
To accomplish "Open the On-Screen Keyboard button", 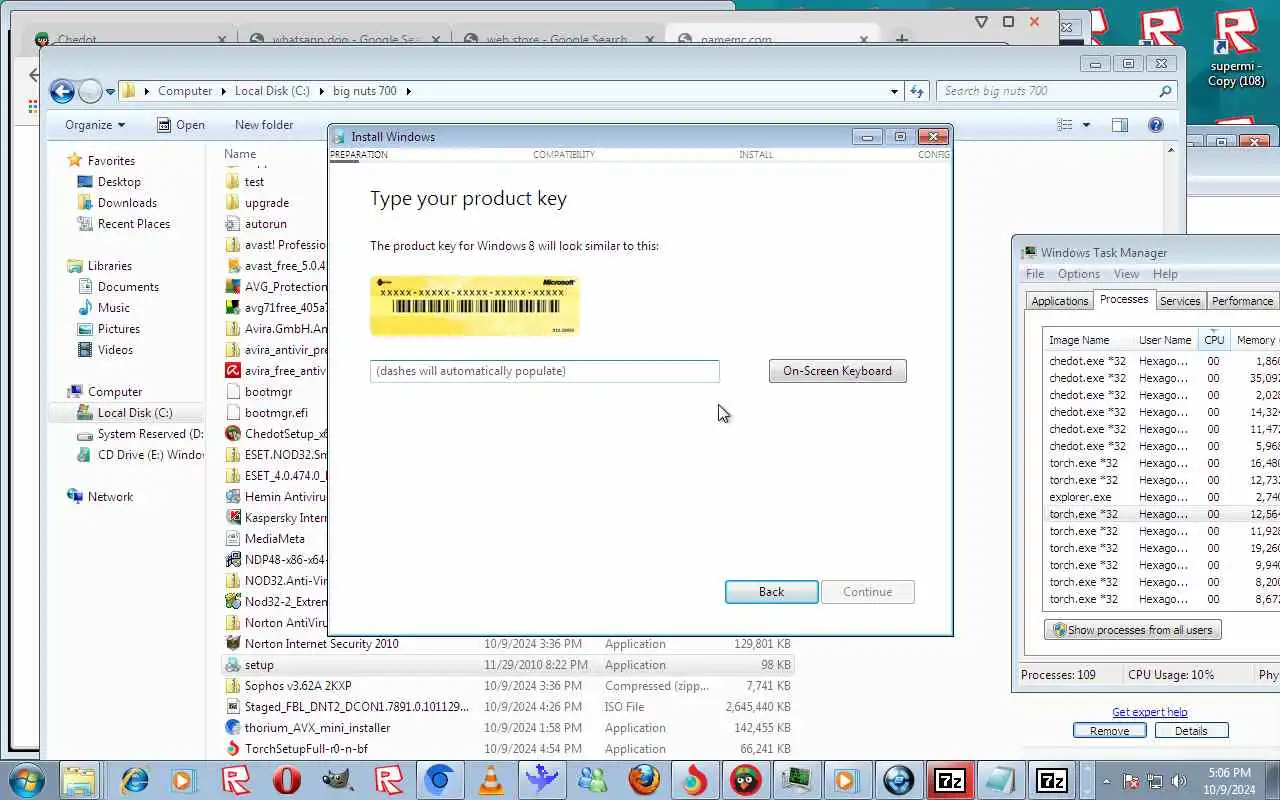I will click(837, 371).
